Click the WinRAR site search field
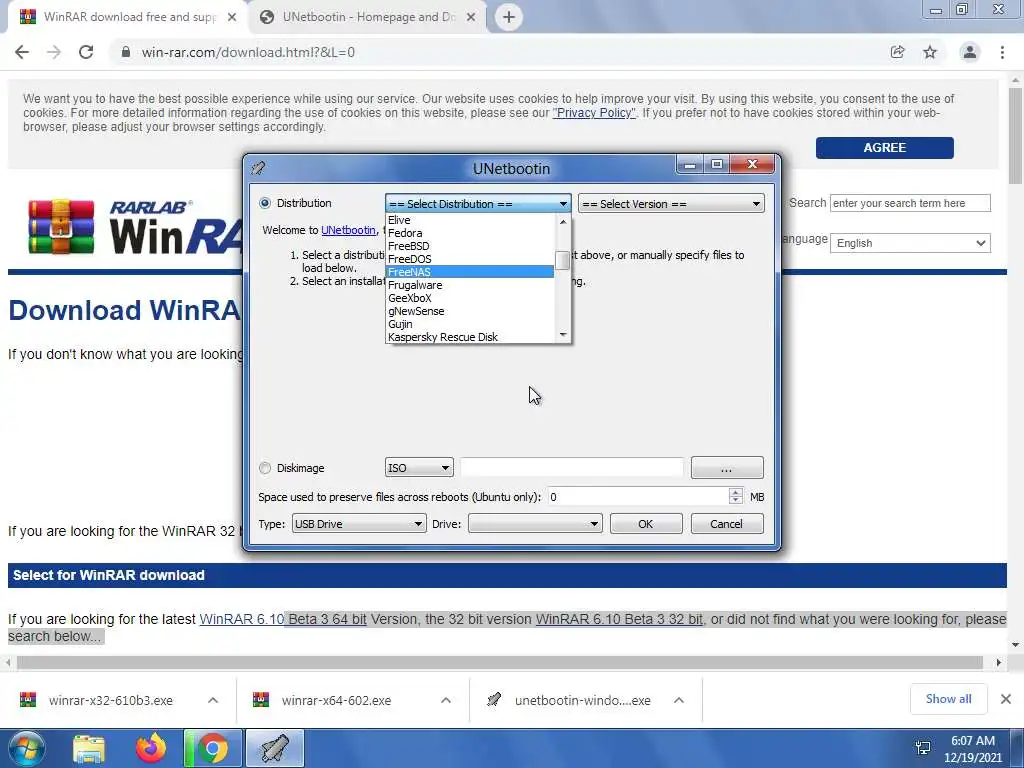 pos(910,203)
